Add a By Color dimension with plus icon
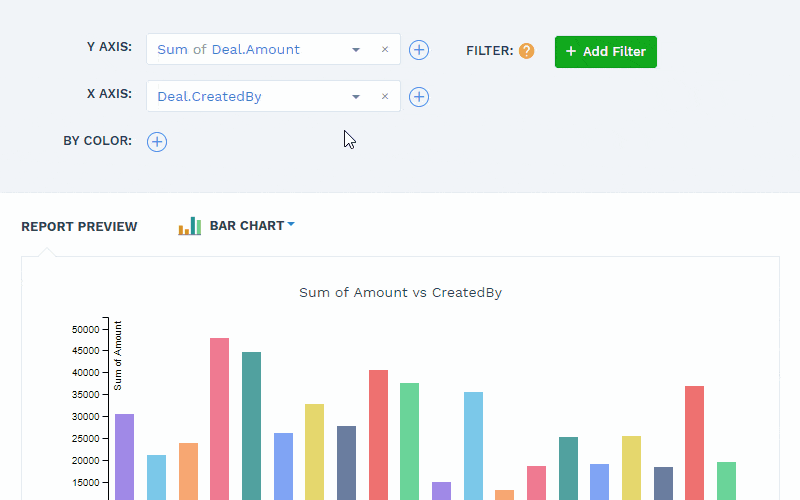Screen dimensions: 800x500 (x=157, y=142)
